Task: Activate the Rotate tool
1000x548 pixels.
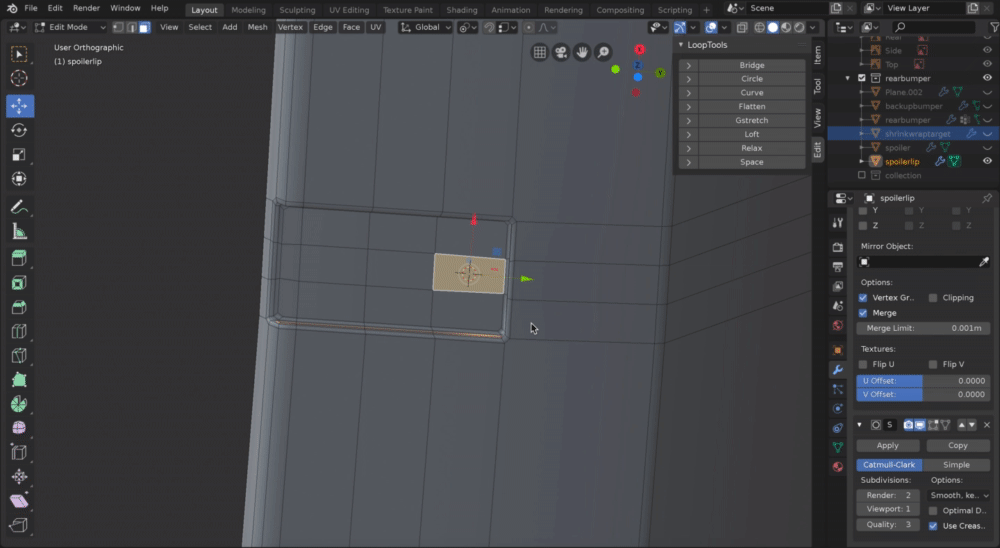Action: click(19, 130)
